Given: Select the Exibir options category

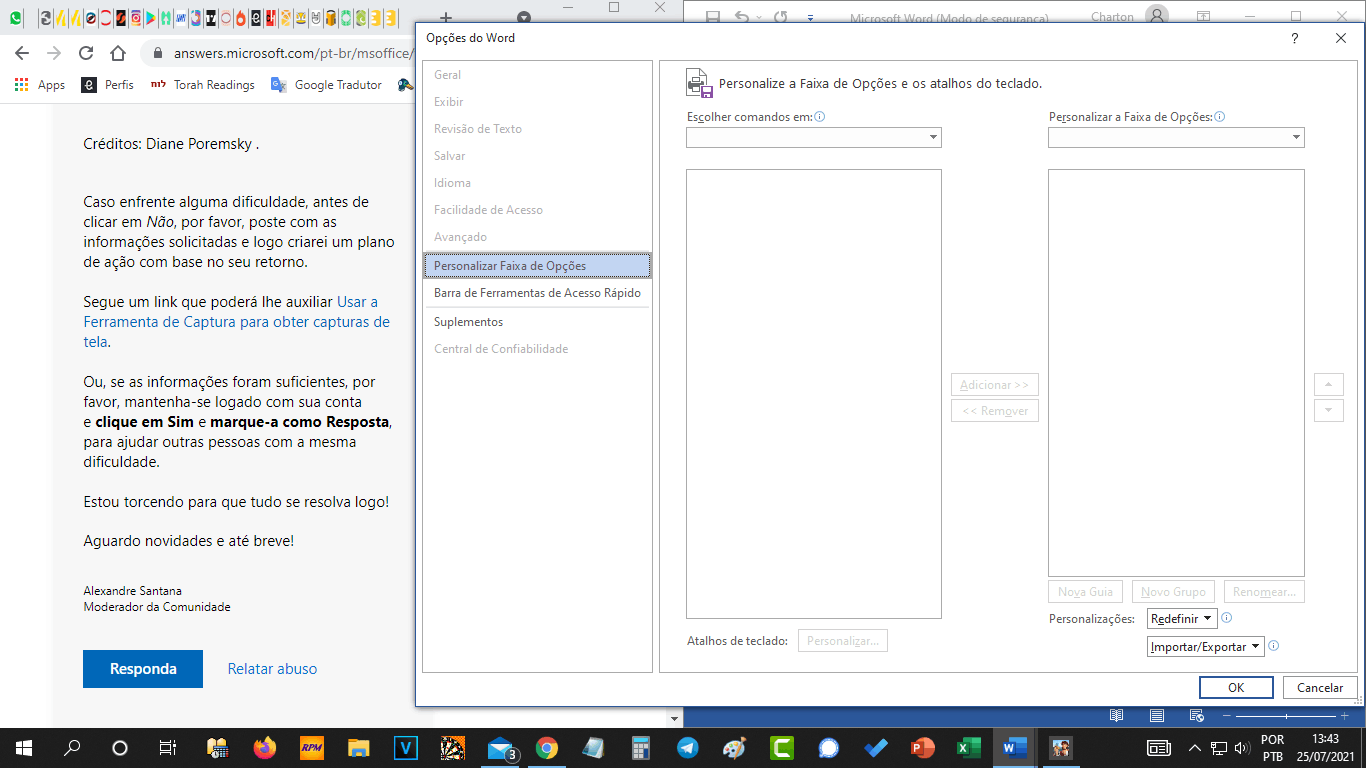Looking at the screenshot, I should click(537, 102).
